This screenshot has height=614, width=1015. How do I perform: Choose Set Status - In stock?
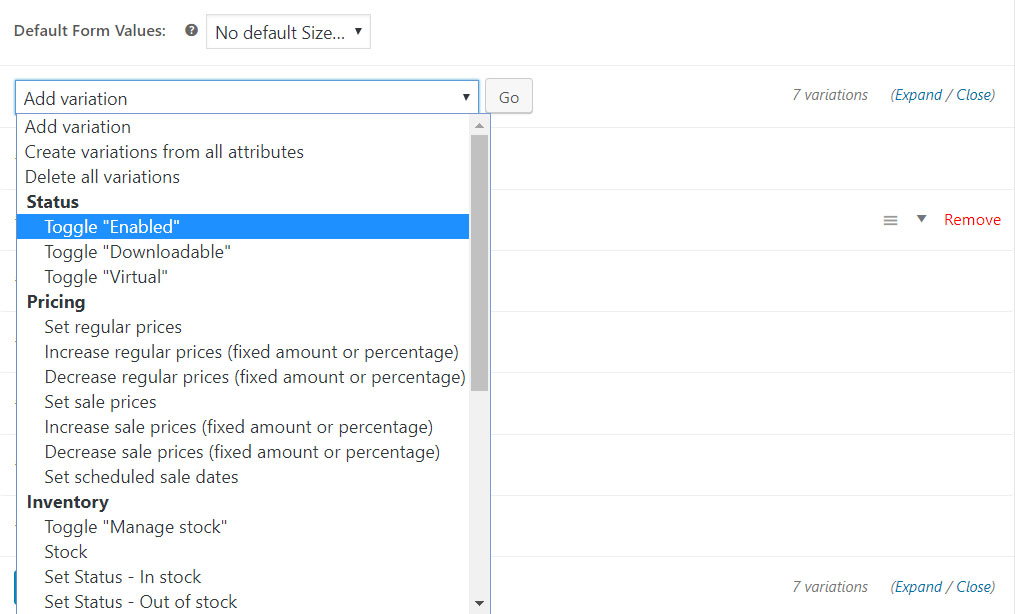coord(243,576)
